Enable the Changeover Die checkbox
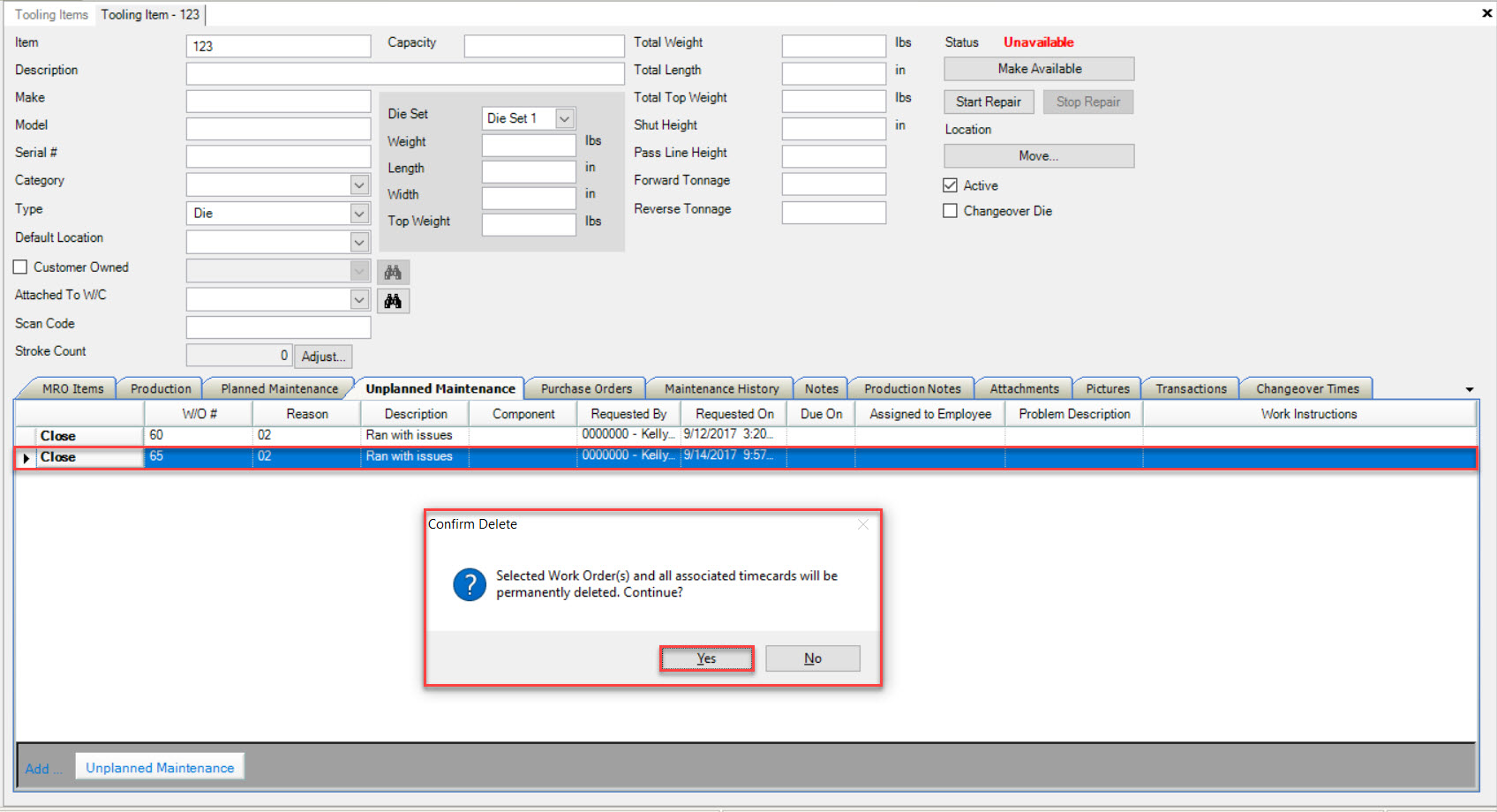1497x812 pixels. coord(951,211)
